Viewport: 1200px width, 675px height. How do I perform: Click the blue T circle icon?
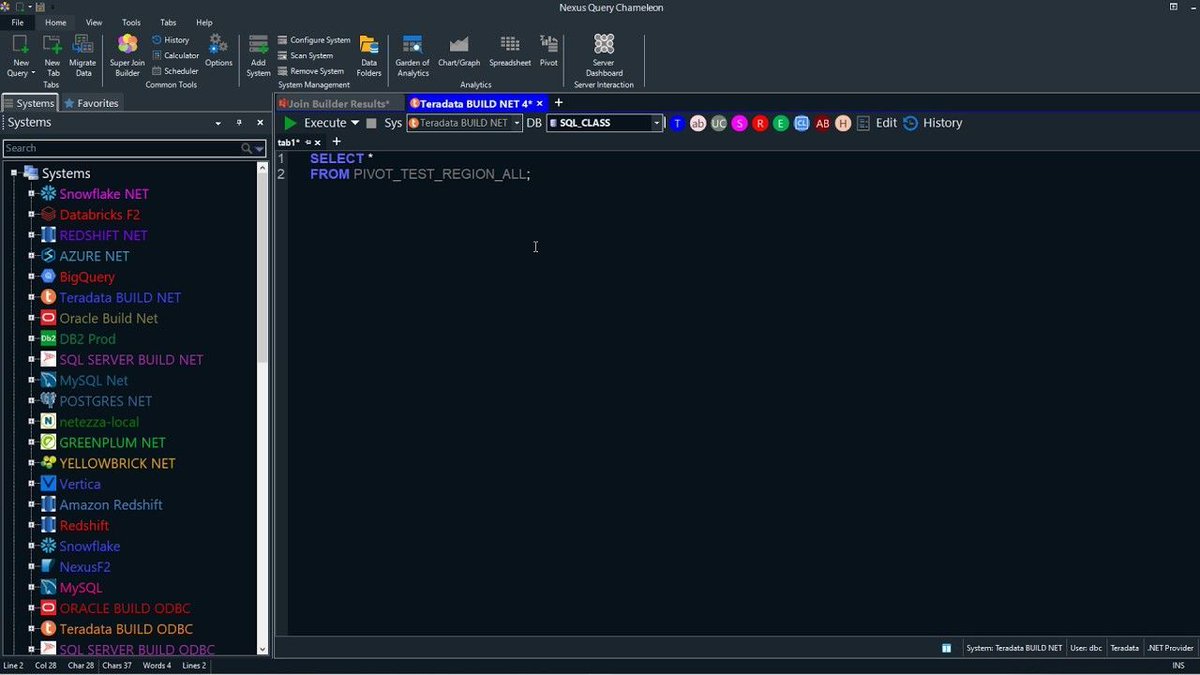tap(677, 123)
